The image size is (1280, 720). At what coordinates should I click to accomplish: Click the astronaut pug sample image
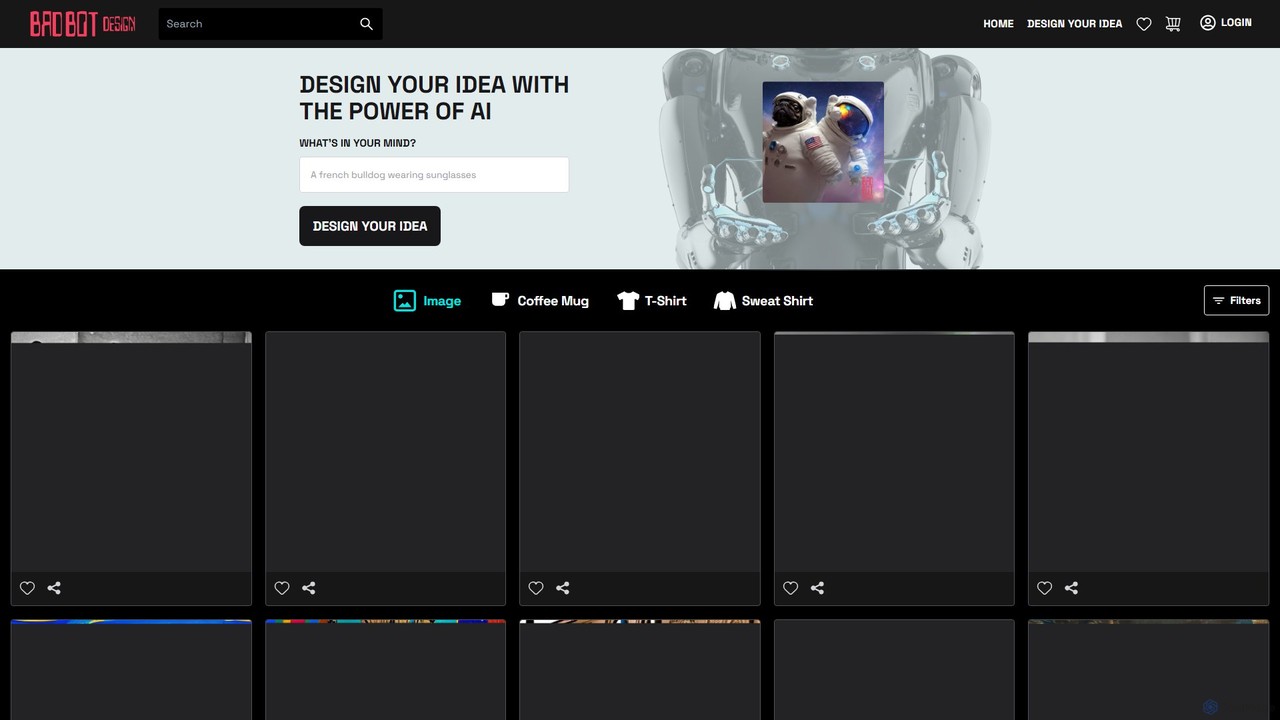click(x=823, y=142)
